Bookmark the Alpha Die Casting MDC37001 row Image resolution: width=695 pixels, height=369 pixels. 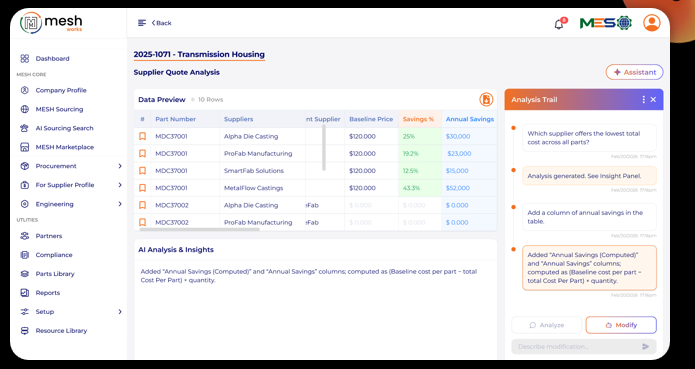coord(142,136)
